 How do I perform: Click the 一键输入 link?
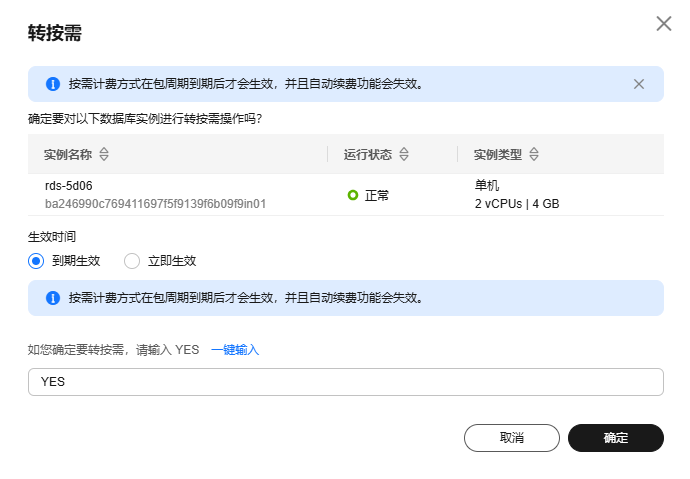tap(235, 350)
